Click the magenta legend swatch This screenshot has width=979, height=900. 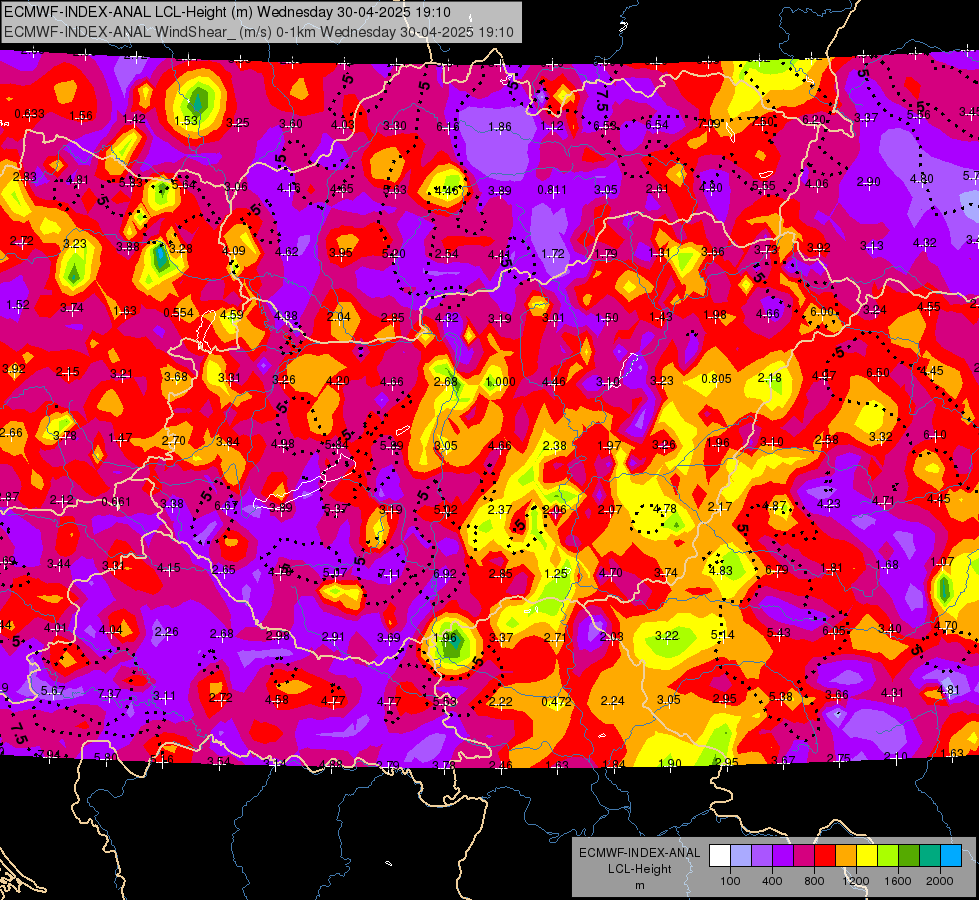804,856
